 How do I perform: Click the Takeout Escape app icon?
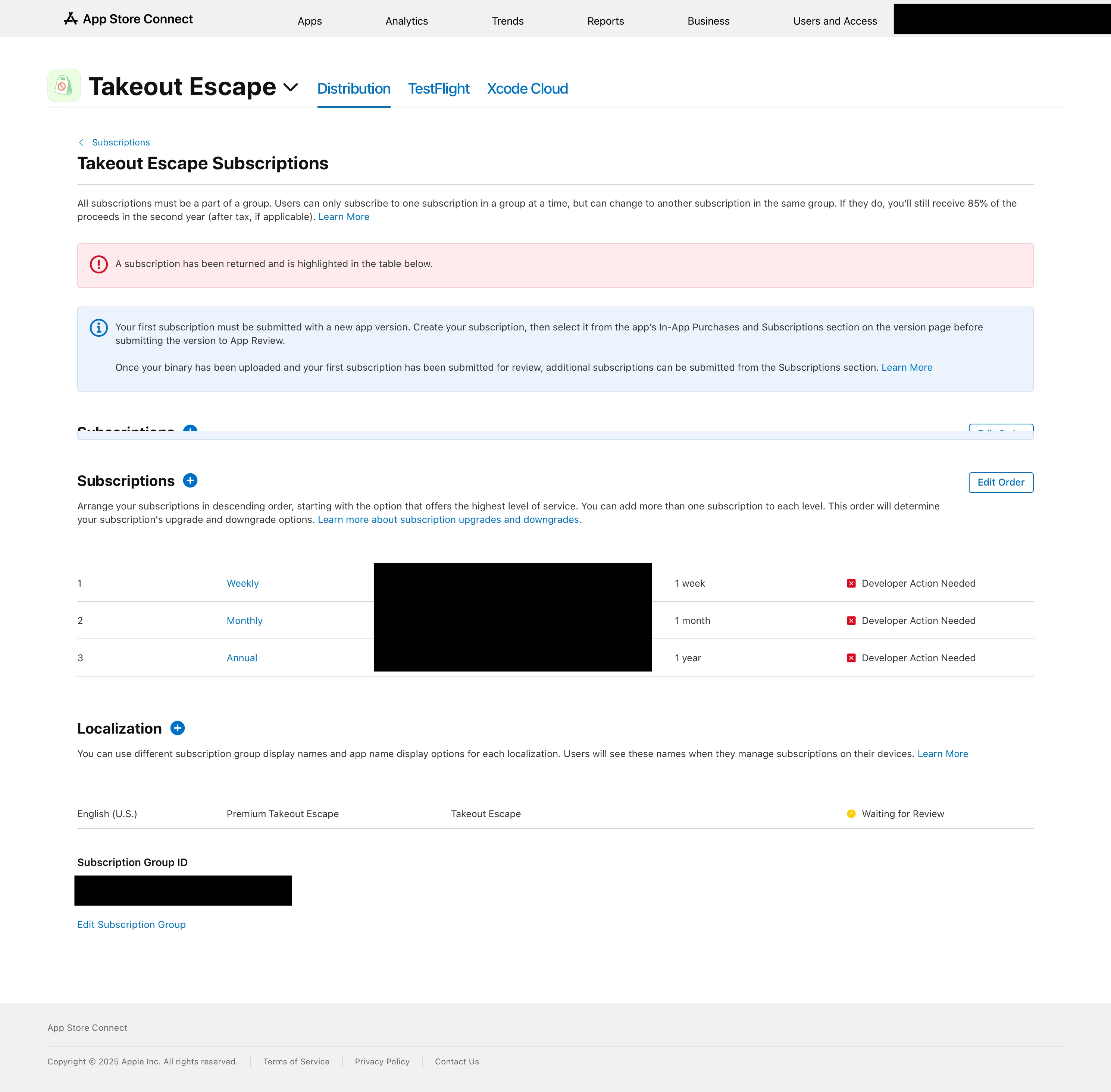[x=64, y=86]
